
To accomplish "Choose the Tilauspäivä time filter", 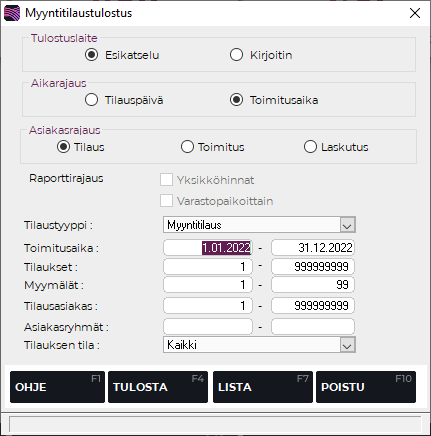I will click(x=91, y=100).
